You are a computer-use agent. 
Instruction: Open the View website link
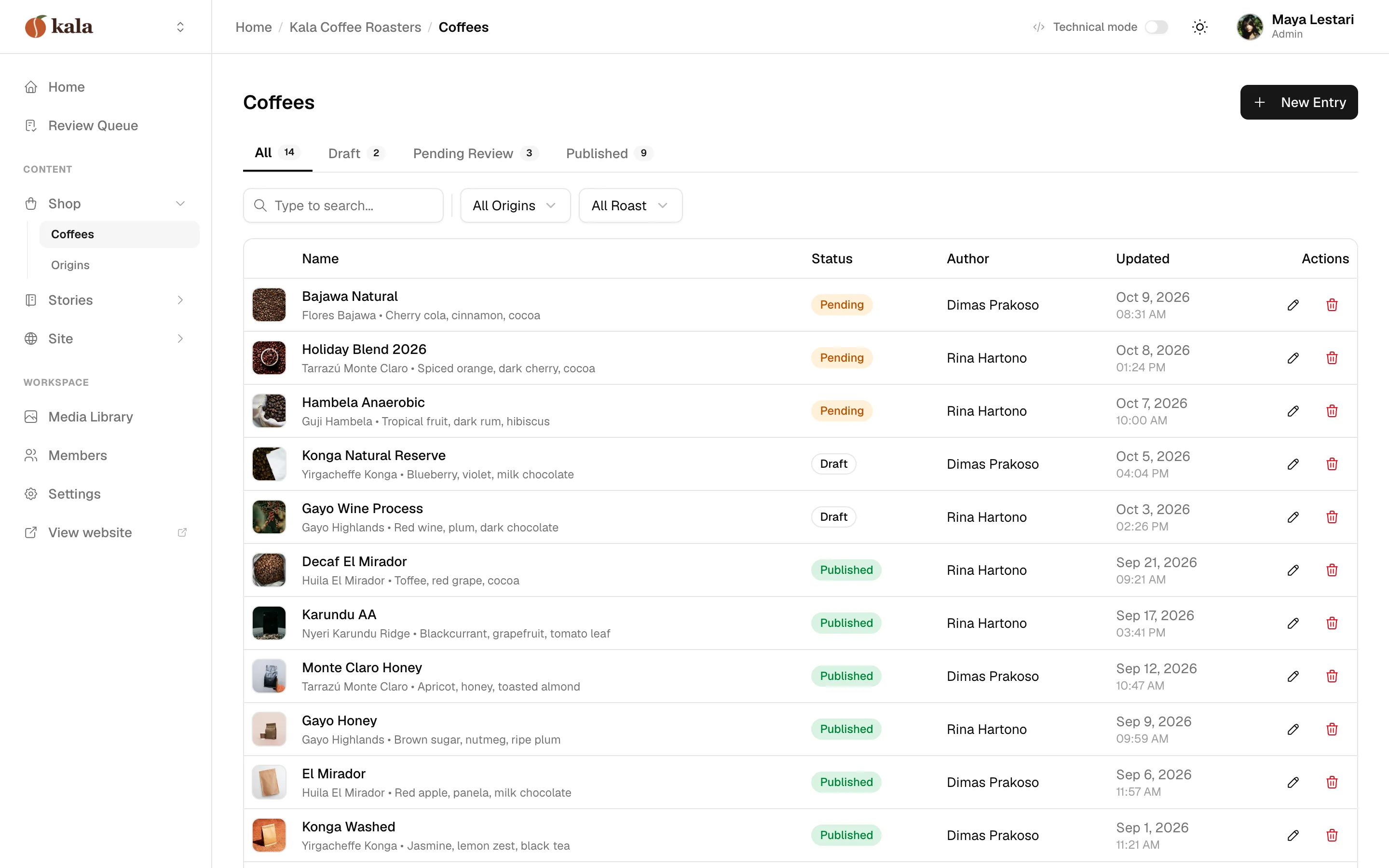[106, 532]
